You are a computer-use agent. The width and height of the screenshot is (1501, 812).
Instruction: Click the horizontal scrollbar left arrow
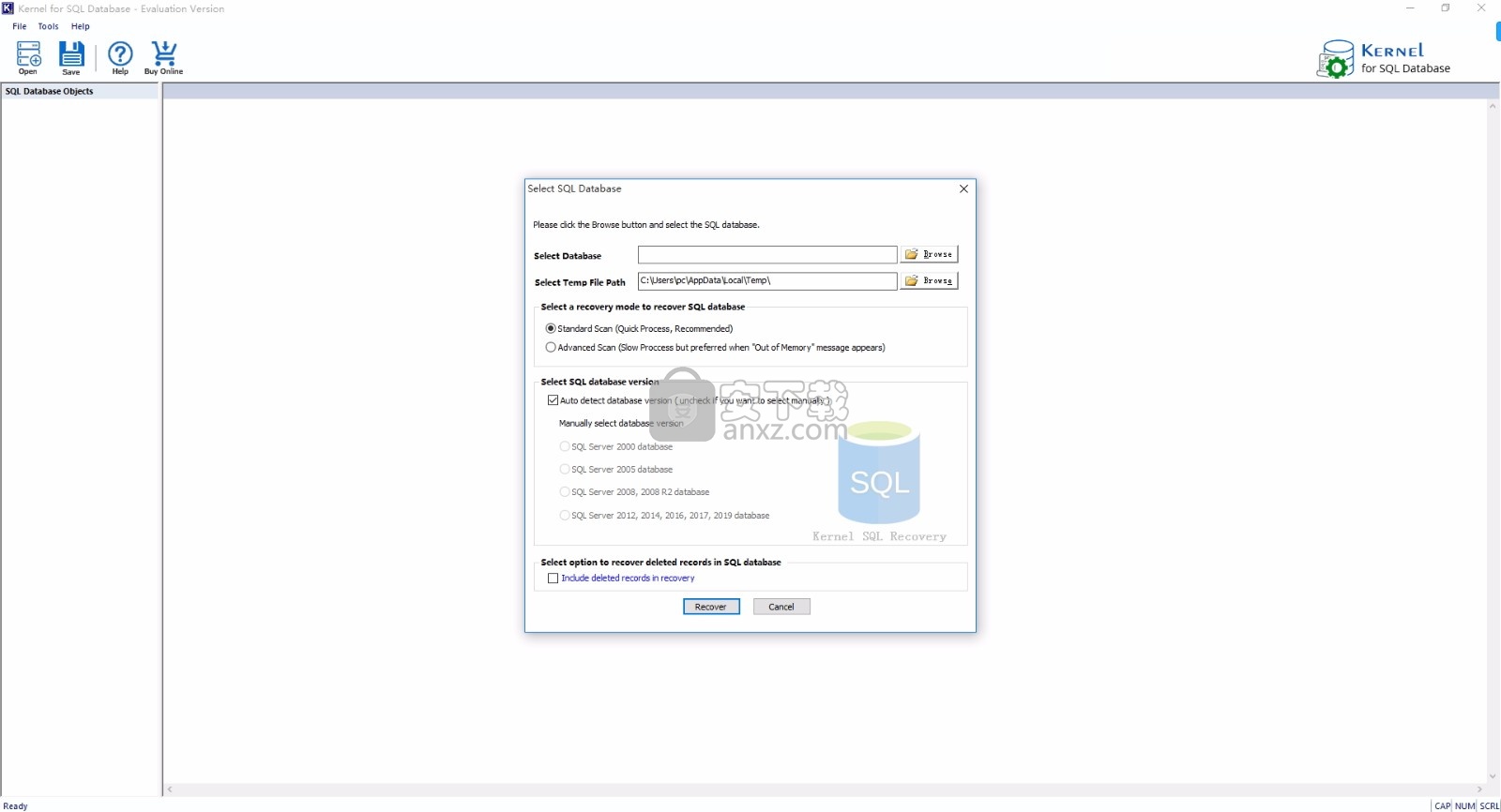170,789
